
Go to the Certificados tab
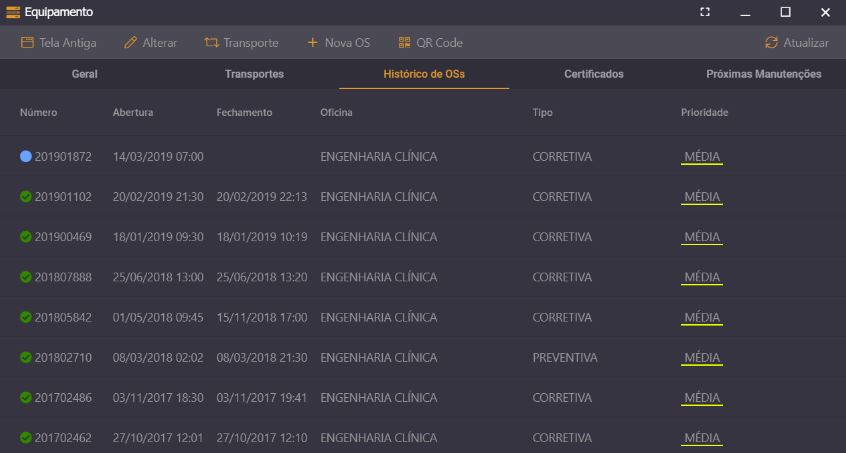[x=593, y=74]
